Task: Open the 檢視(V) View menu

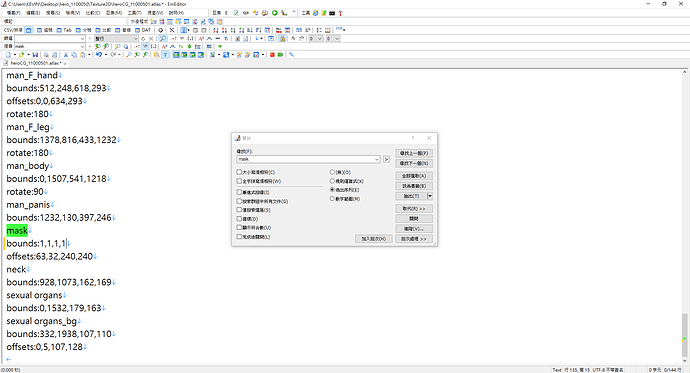Action: pyautogui.click(x=73, y=13)
